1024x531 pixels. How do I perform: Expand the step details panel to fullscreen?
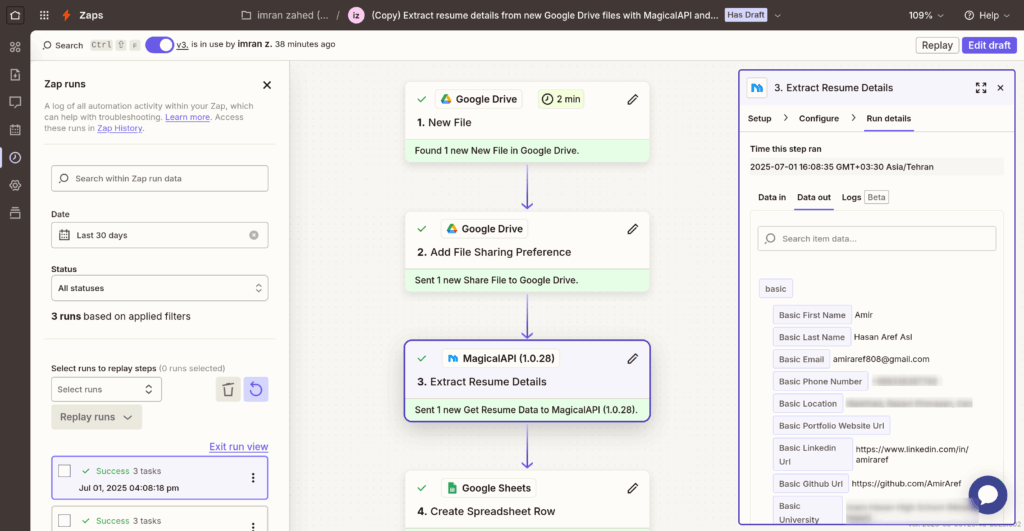981,88
